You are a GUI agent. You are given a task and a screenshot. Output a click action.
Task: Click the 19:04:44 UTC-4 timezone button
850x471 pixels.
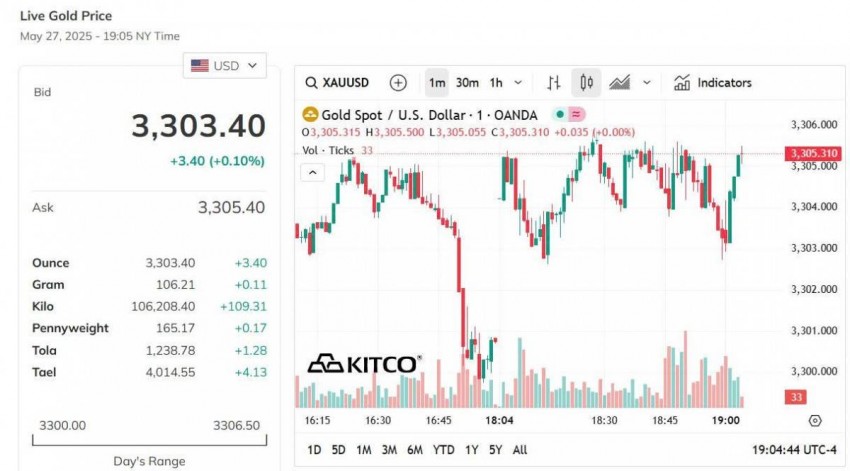coord(795,450)
